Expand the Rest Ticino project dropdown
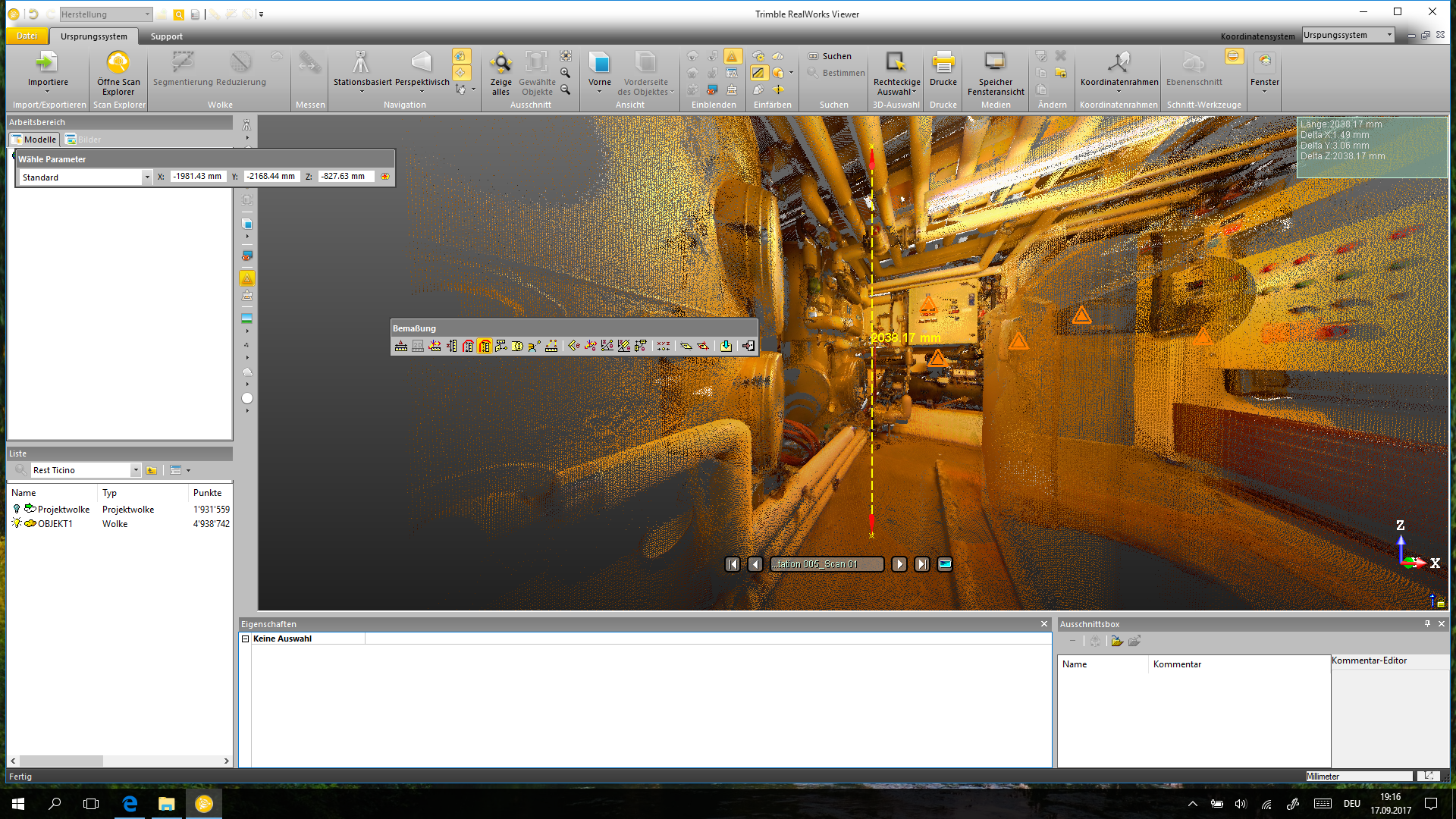This screenshot has height=819, width=1456. click(136, 470)
